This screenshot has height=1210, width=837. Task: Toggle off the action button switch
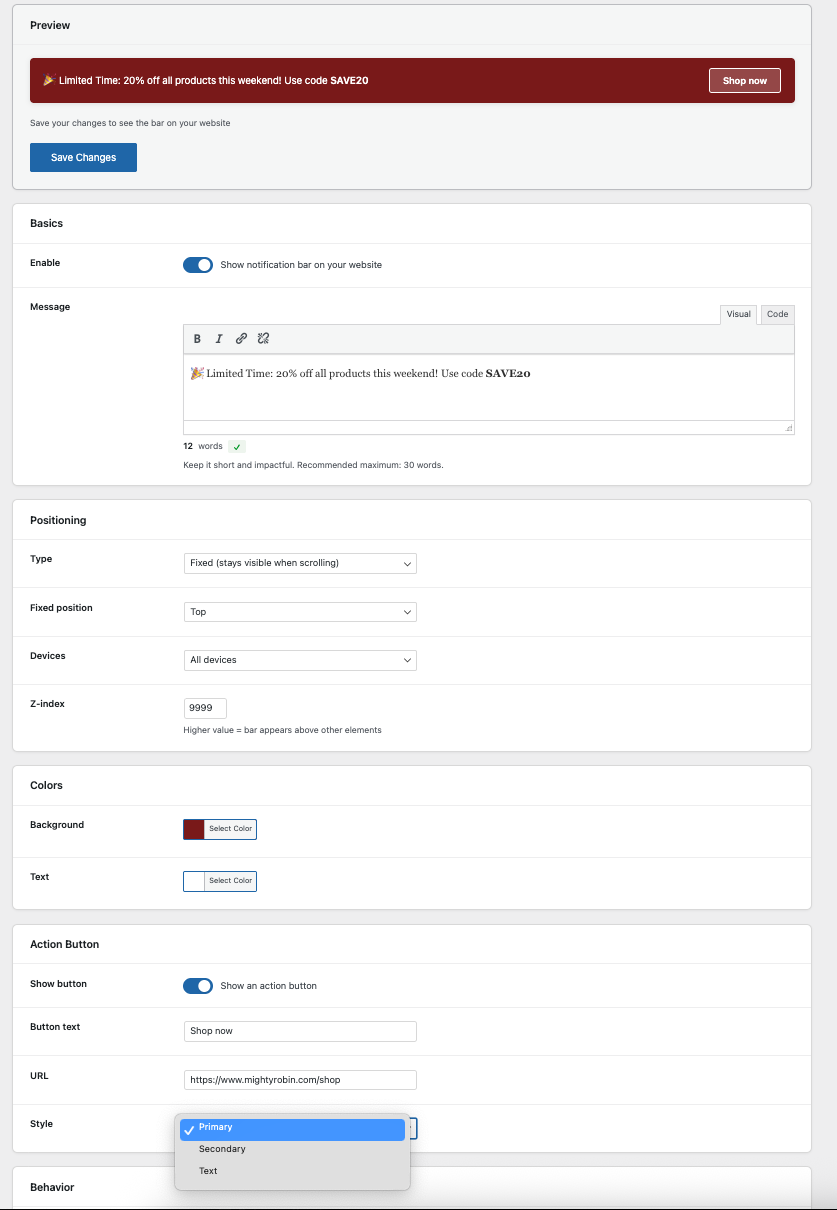pos(198,985)
